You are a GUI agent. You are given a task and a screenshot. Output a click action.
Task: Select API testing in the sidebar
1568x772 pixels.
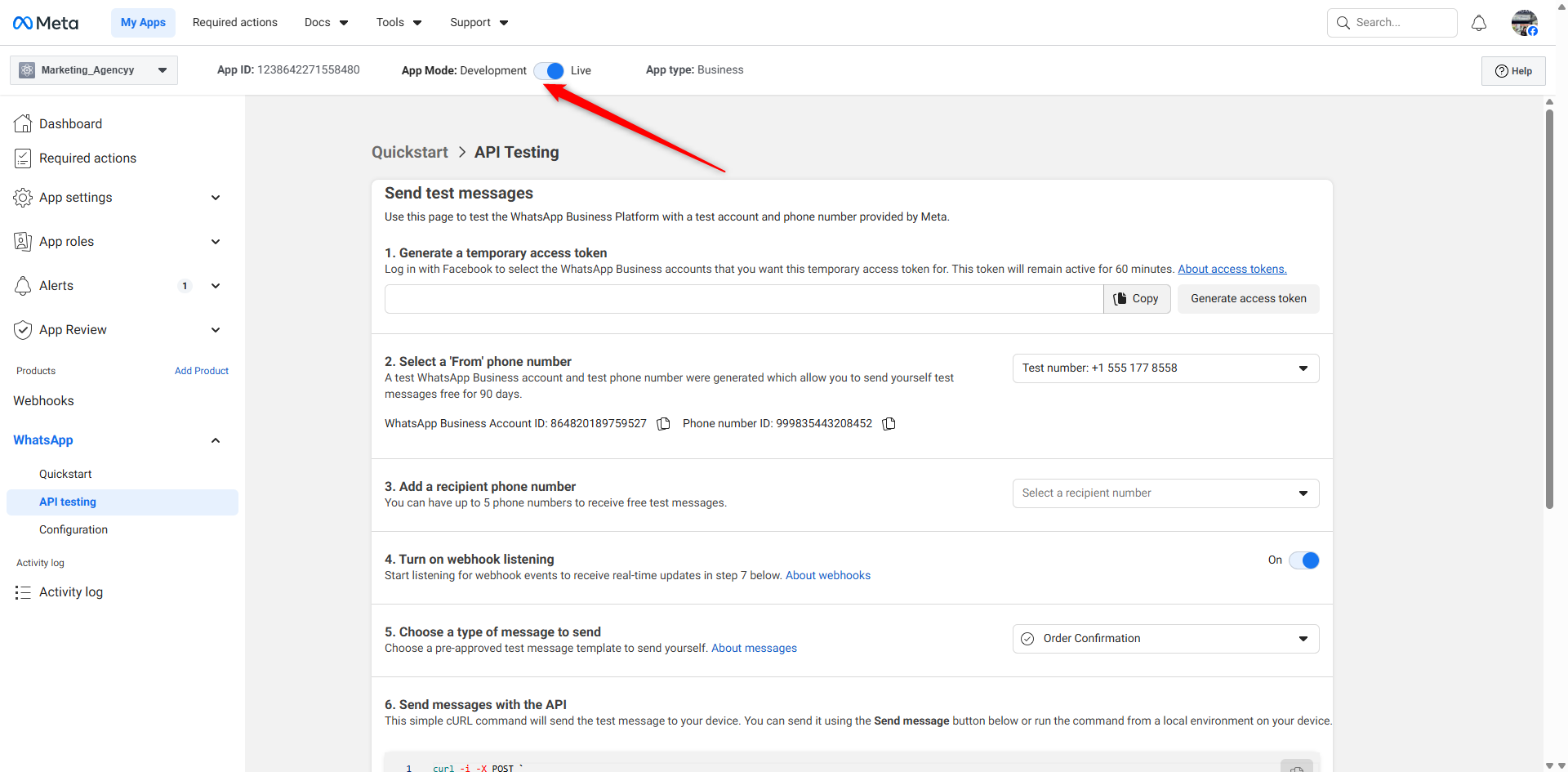point(122,502)
